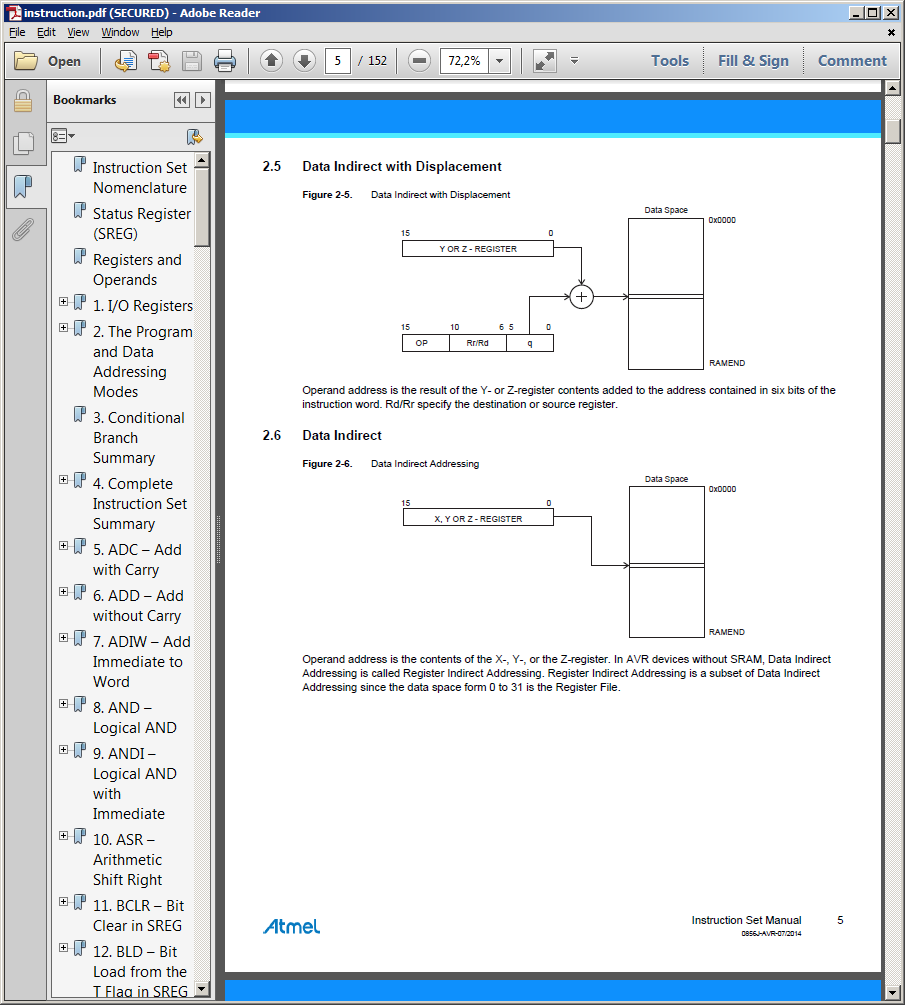Open the Fill & Sign pane
Viewport: 905px width, 1005px height.
point(753,61)
